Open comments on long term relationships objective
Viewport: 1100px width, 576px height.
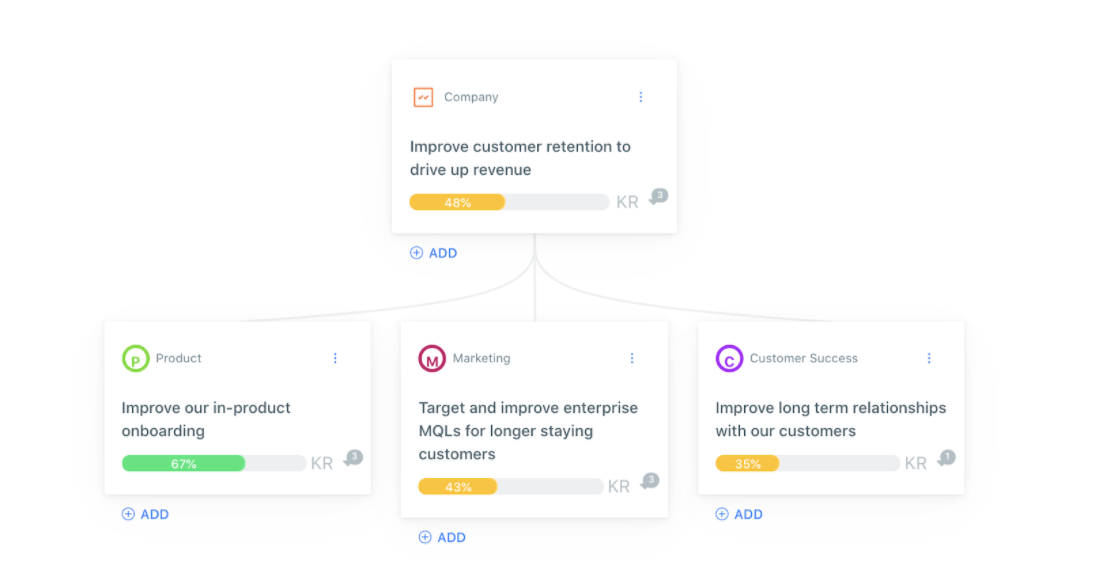point(946,458)
